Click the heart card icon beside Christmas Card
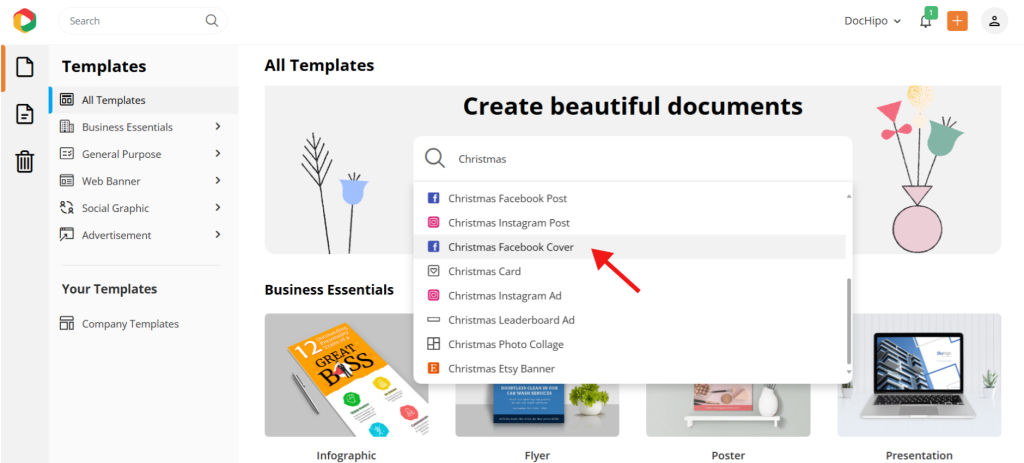The image size is (1024, 463). 433,271
